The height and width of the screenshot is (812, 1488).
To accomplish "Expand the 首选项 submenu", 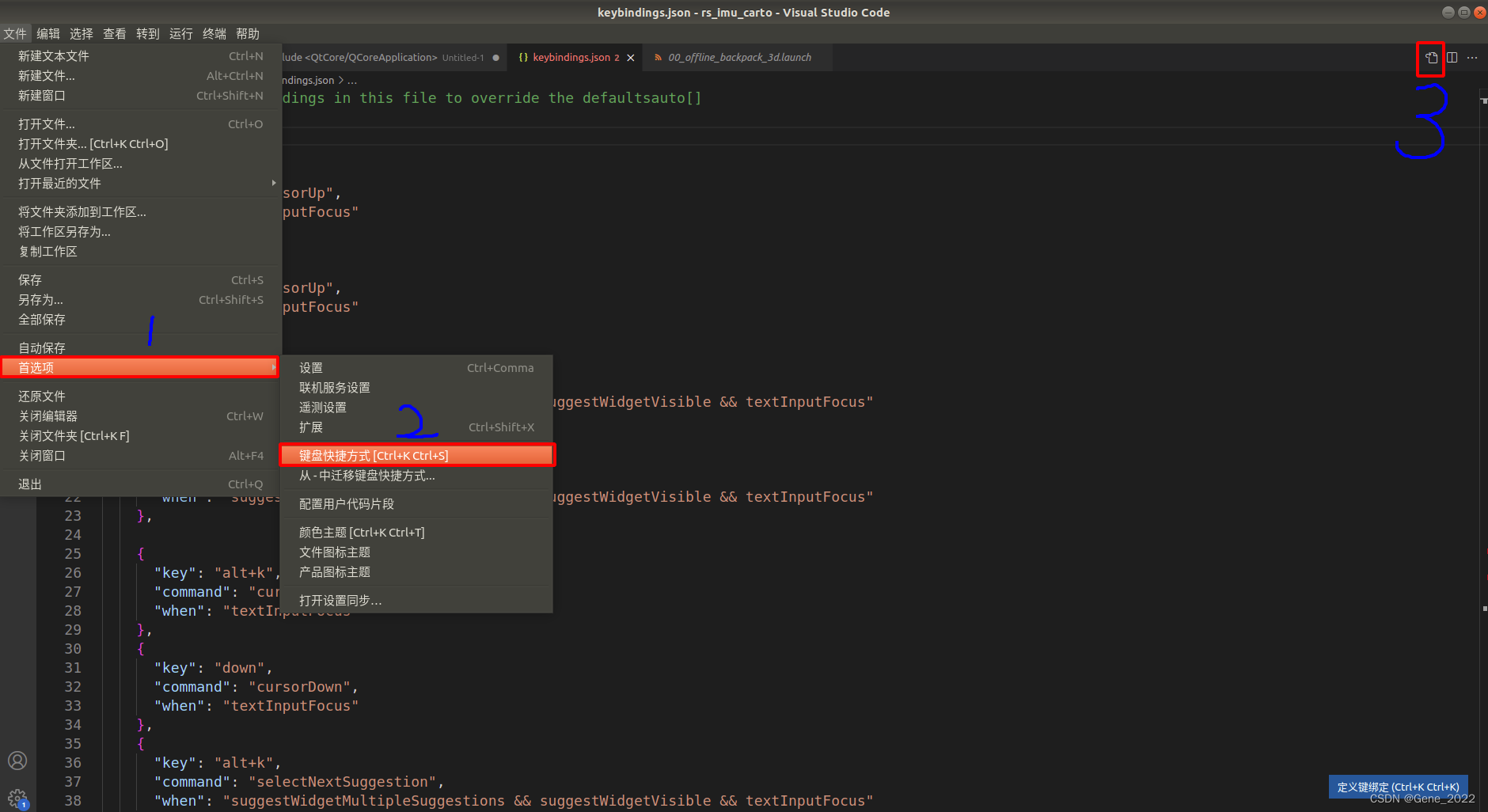I will (141, 368).
